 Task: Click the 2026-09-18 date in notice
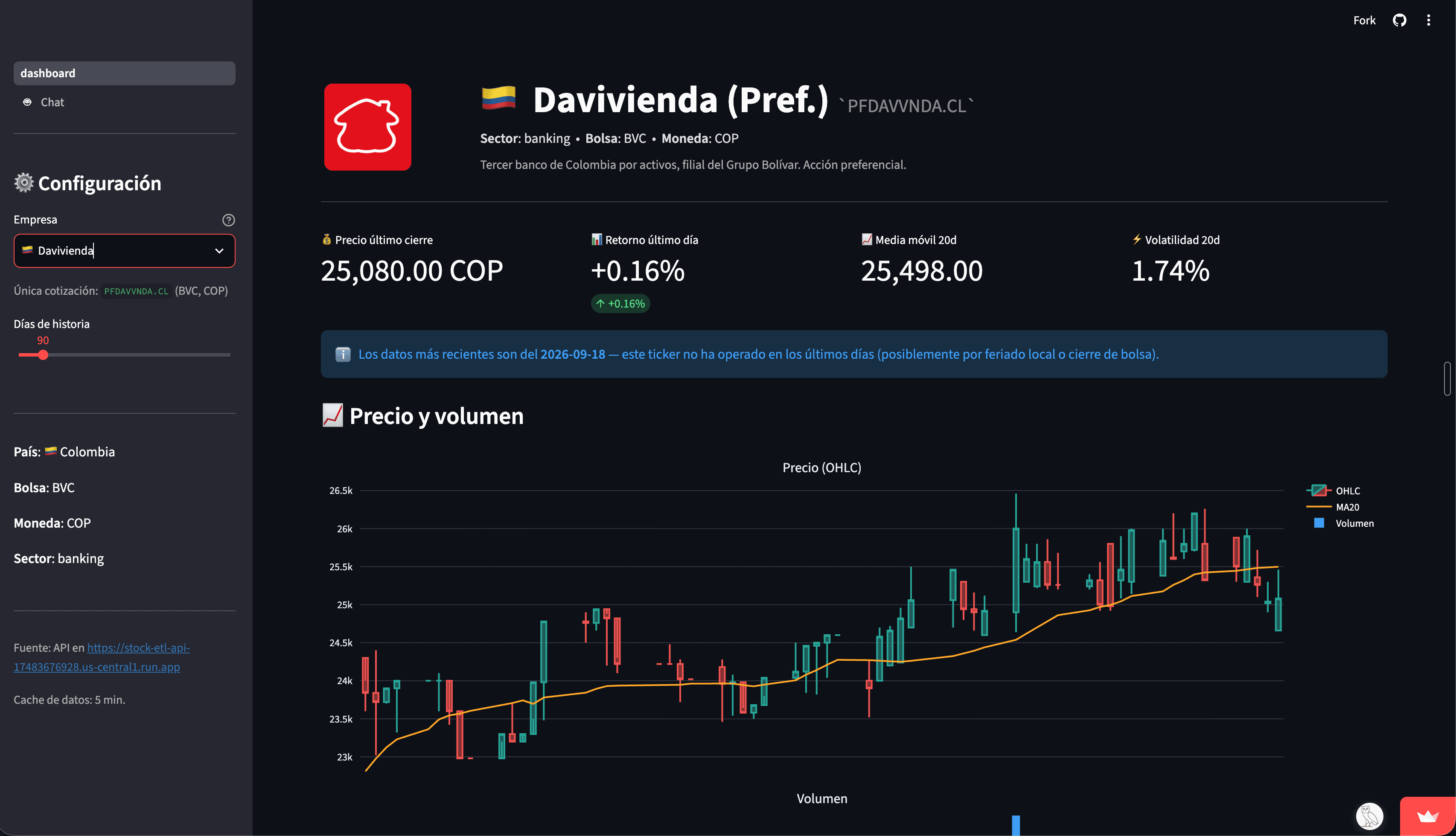(x=573, y=354)
